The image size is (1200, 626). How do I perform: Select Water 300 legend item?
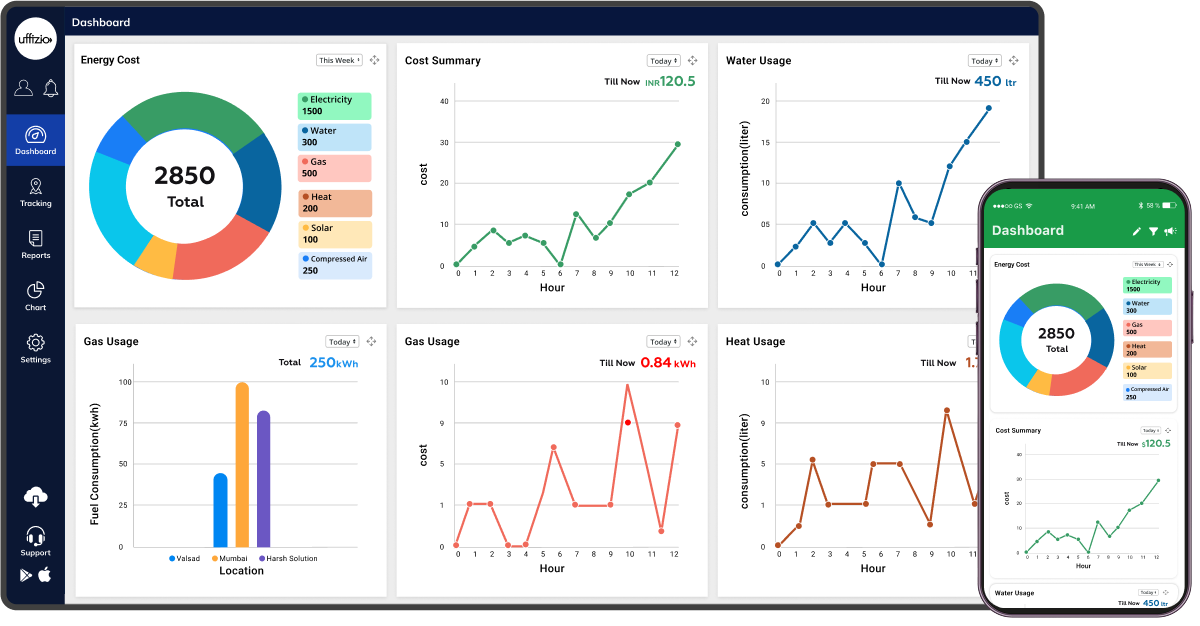[x=334, y=137]
